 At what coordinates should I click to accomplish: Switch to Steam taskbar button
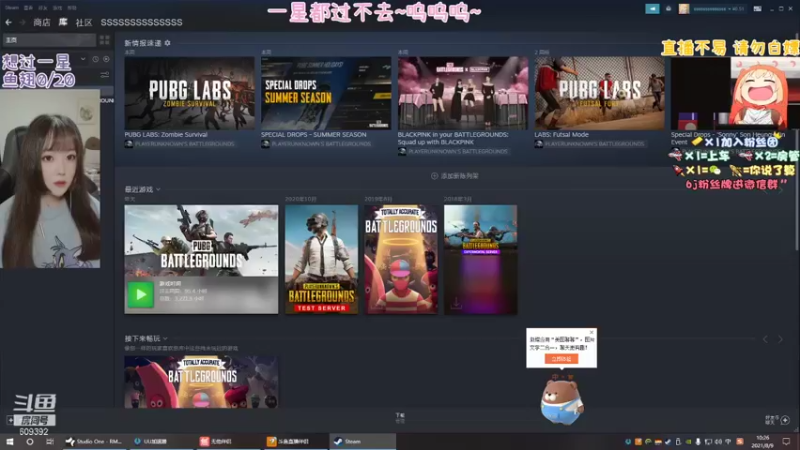tap(361, 441)
